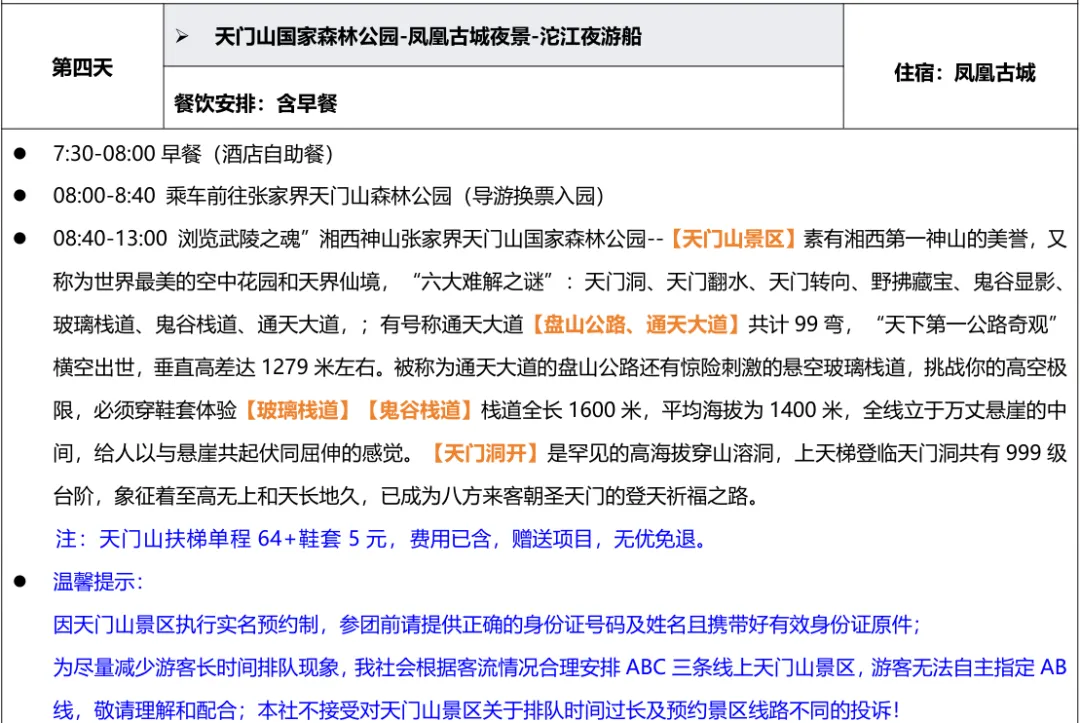
Task: Click the blue heading 温馨提示:
Action: point(98,582)
